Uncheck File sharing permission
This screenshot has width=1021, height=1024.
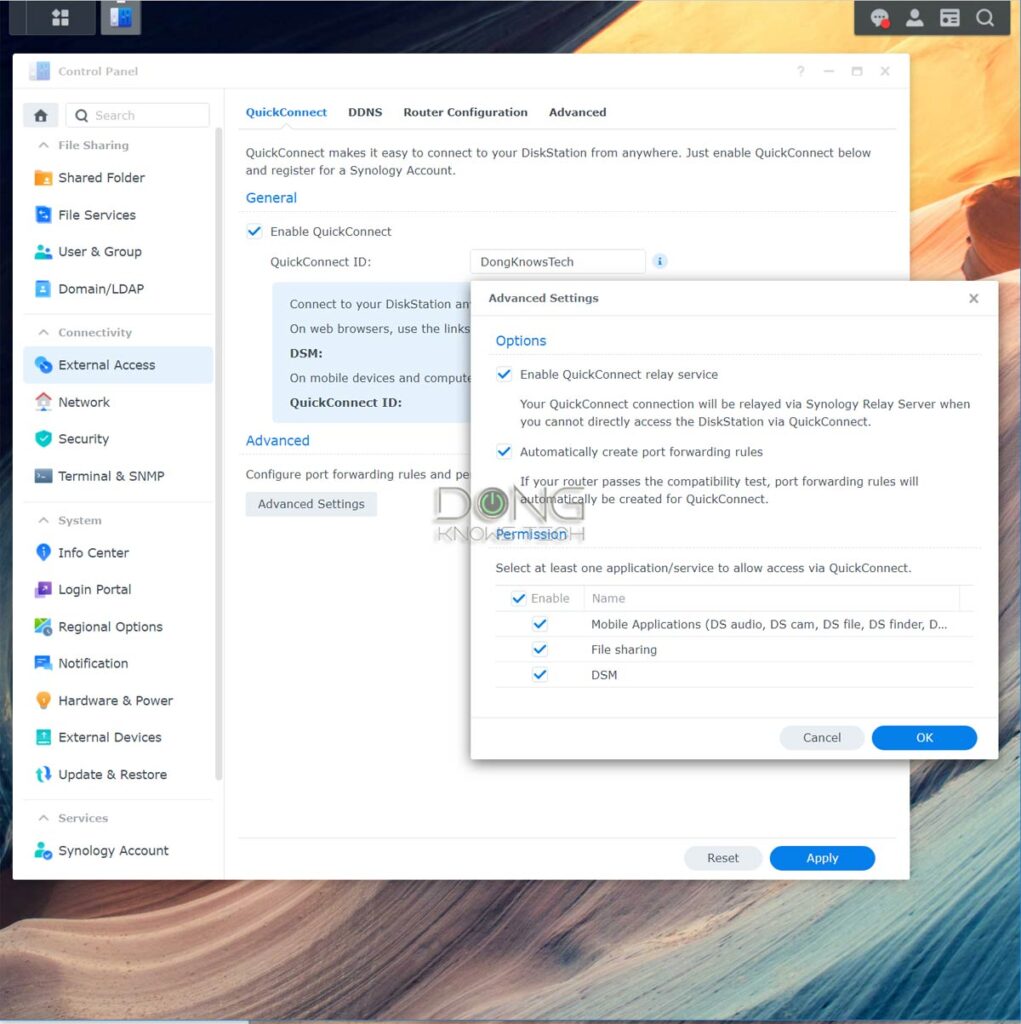[540, 650]
